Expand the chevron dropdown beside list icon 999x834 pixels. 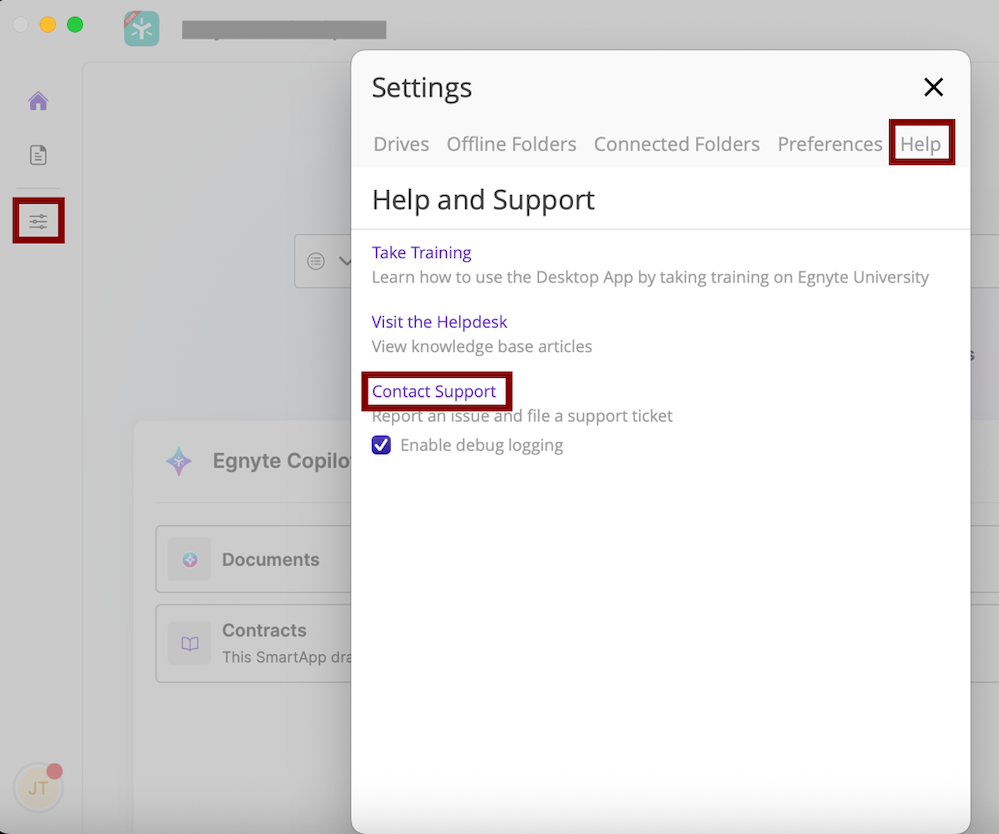[347, 261]
